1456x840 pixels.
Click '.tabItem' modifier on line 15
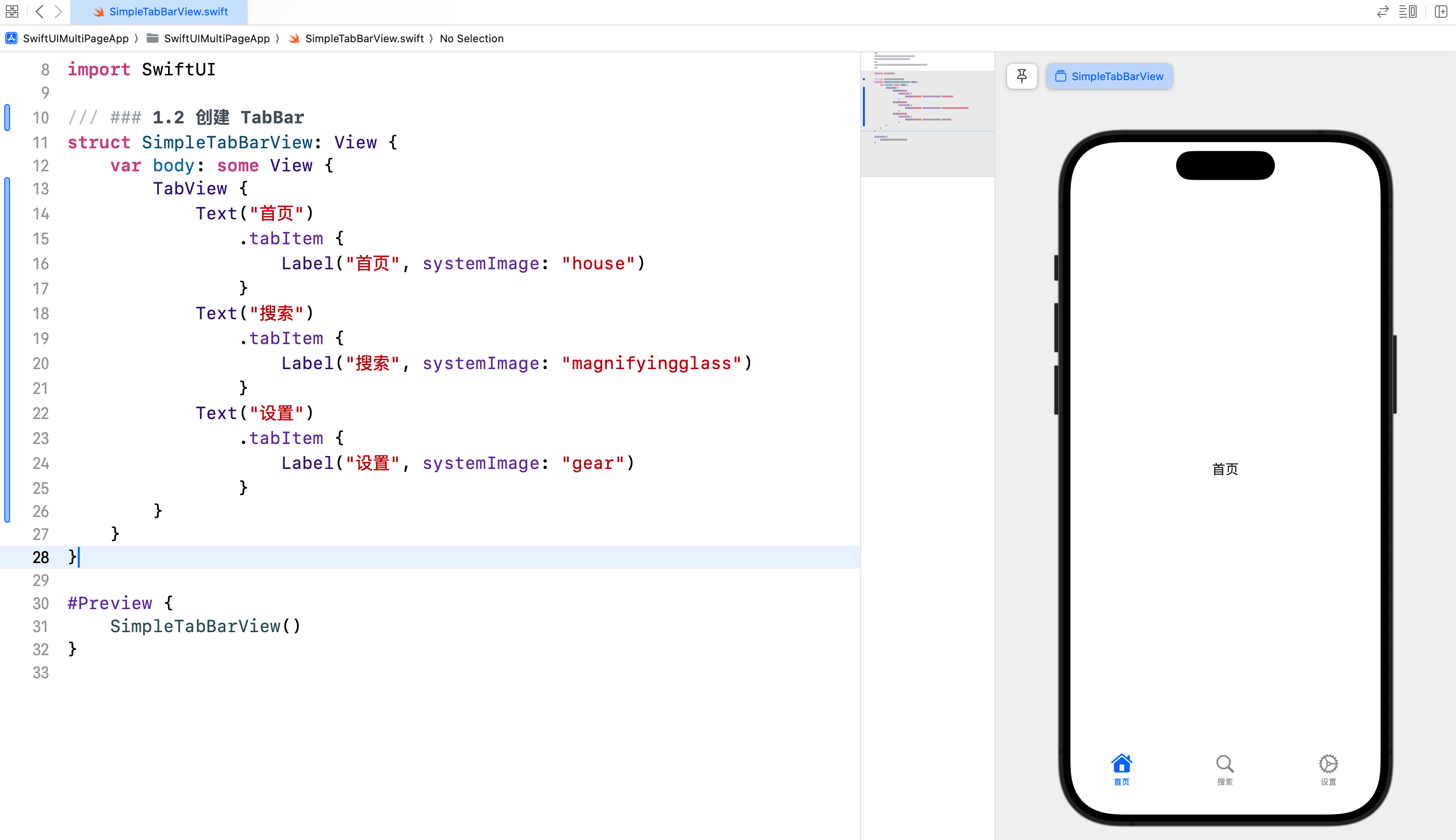(281, 239)
